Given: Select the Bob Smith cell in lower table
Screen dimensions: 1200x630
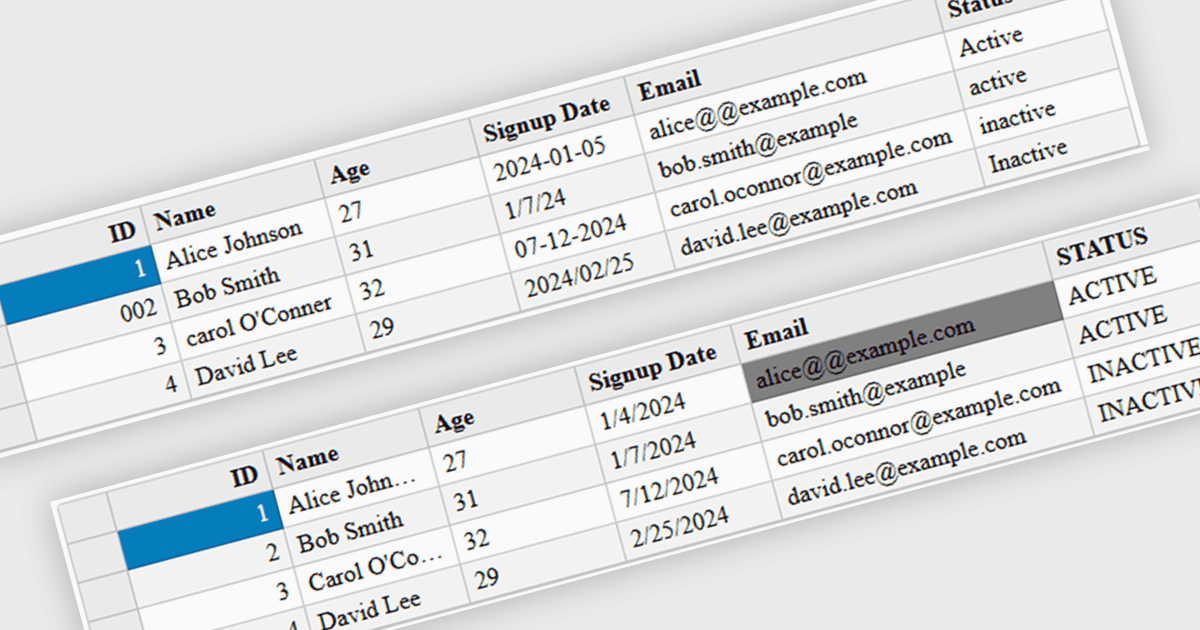Looking at the screenshot, I should (x=351, y=531).
